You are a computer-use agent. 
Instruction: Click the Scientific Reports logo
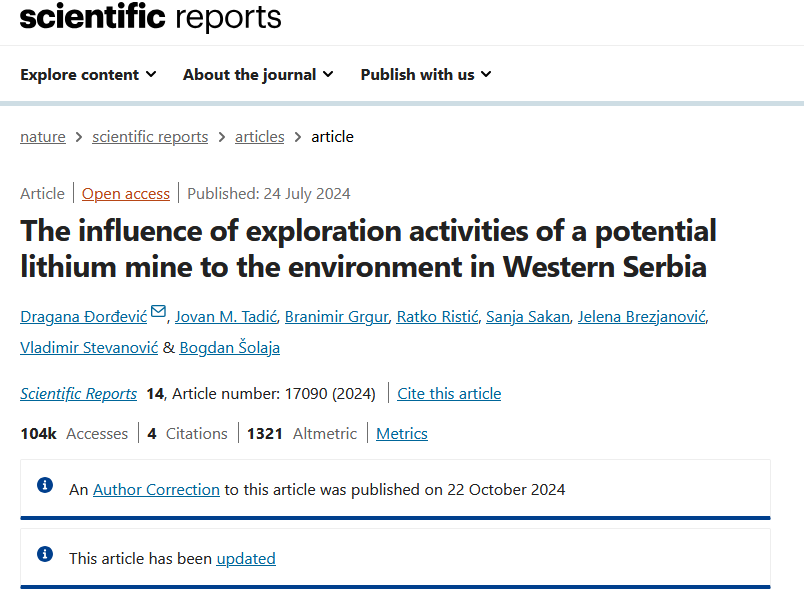(x=150, y=17)
